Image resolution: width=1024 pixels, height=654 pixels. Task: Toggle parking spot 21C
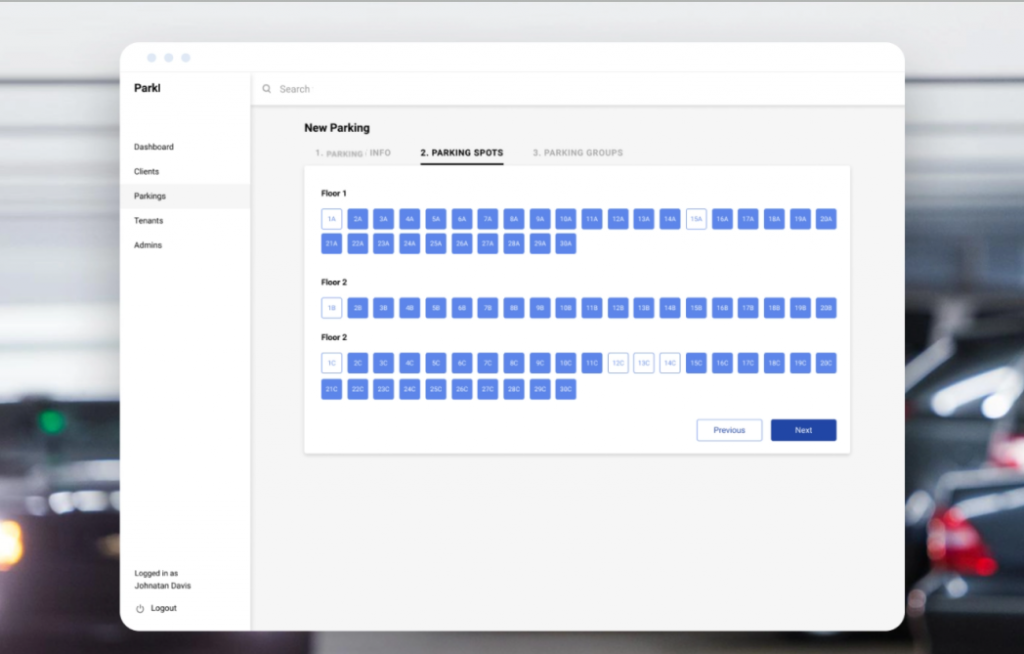332,389
